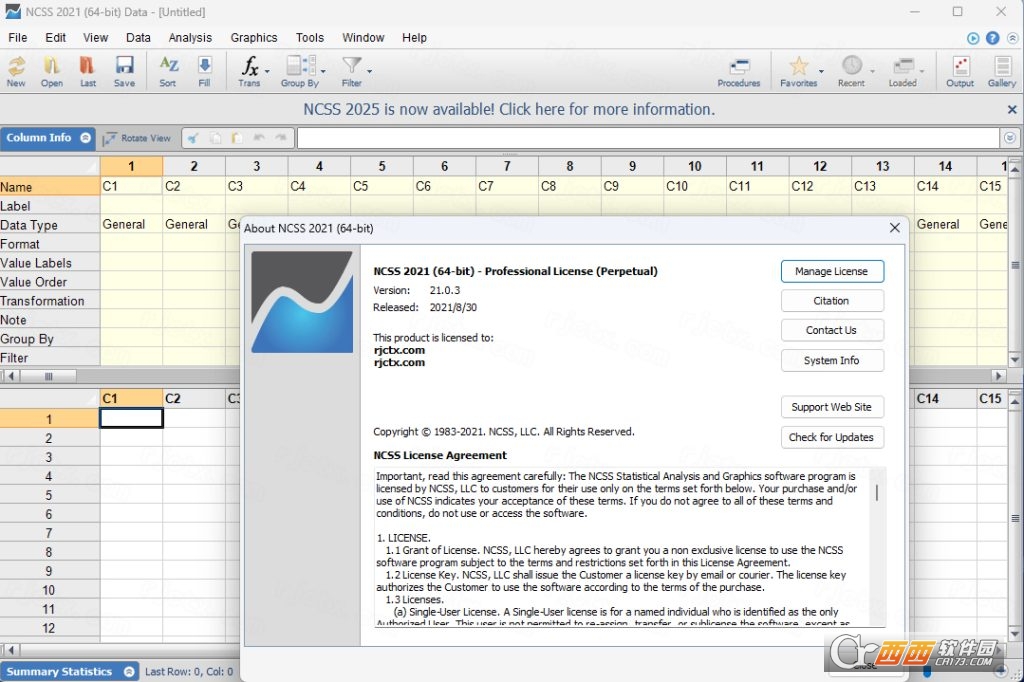1024x682 pixels.
Task: Select row header 5 in the data grid
Action: tap(49, 495)
